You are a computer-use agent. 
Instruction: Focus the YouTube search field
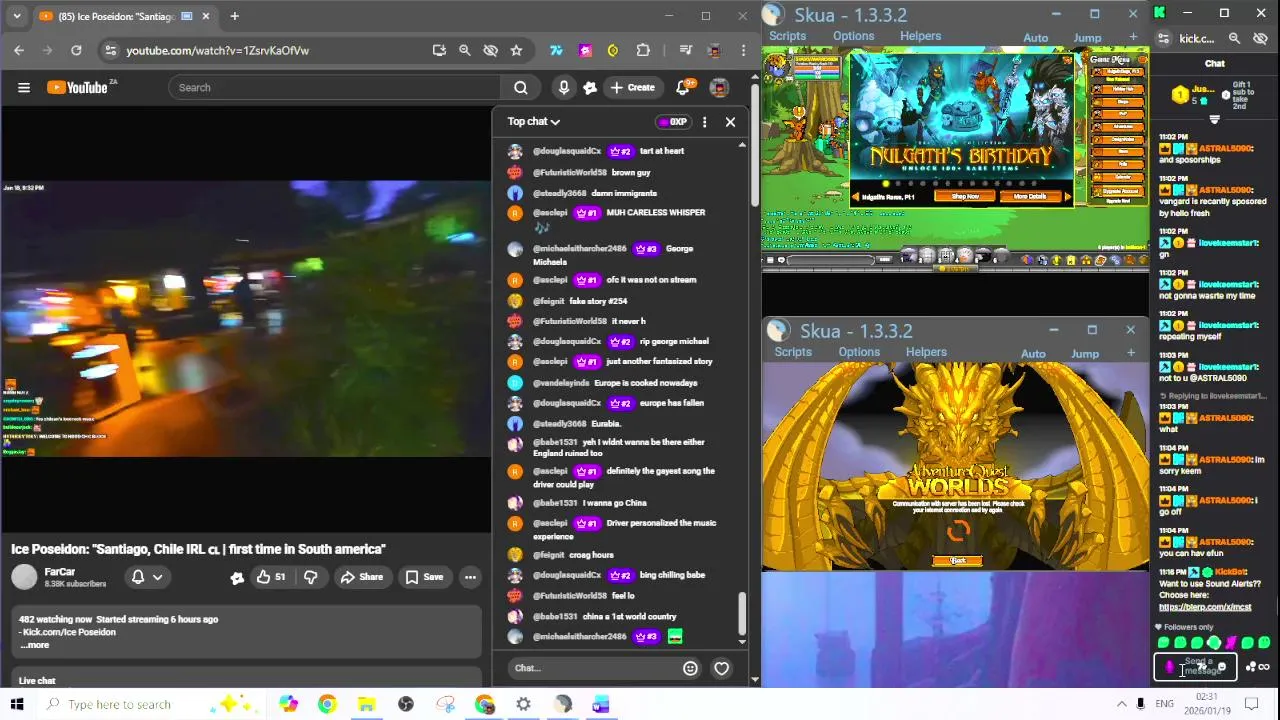point(334,87)
